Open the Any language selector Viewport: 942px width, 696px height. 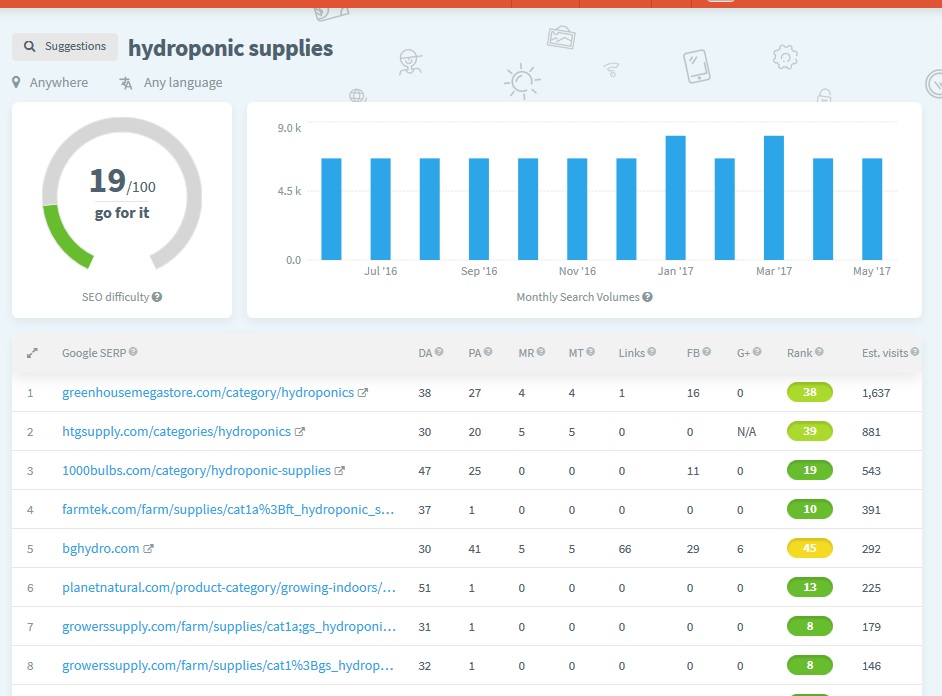click(x=171, y=83)
